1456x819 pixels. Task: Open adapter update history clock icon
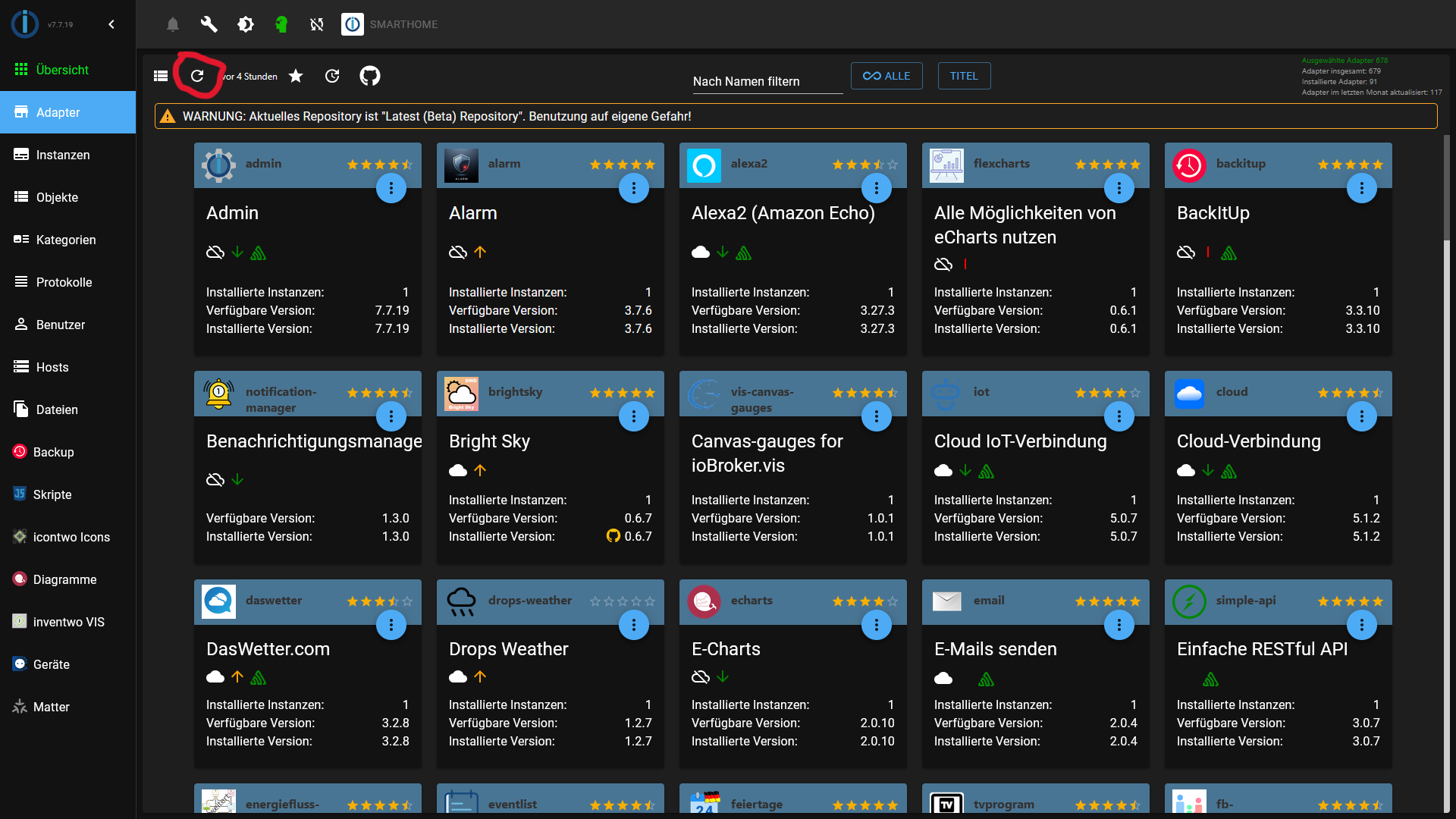332,76
